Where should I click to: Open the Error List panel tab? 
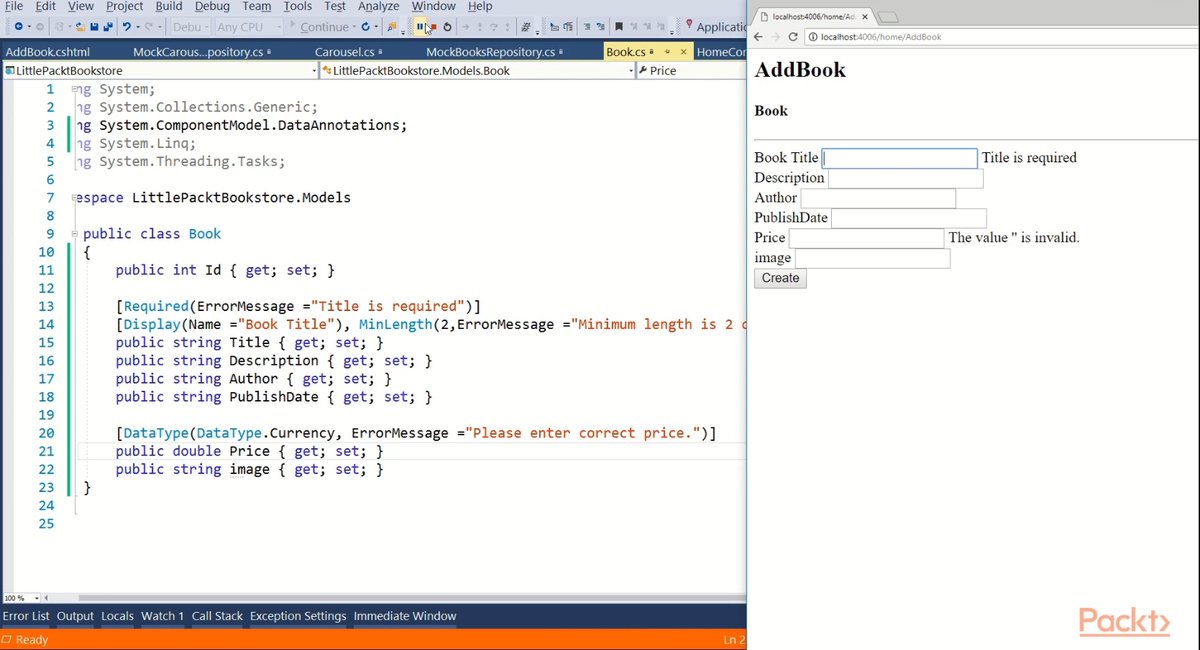[26, 616]
